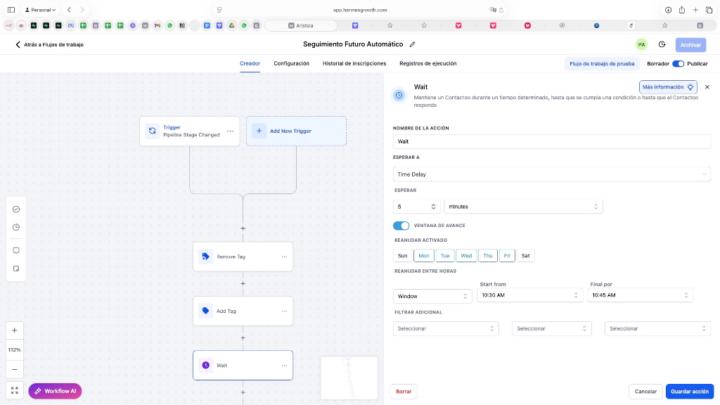
Task: Open the minutes unit dropdown
Action: tap(523, 206)
